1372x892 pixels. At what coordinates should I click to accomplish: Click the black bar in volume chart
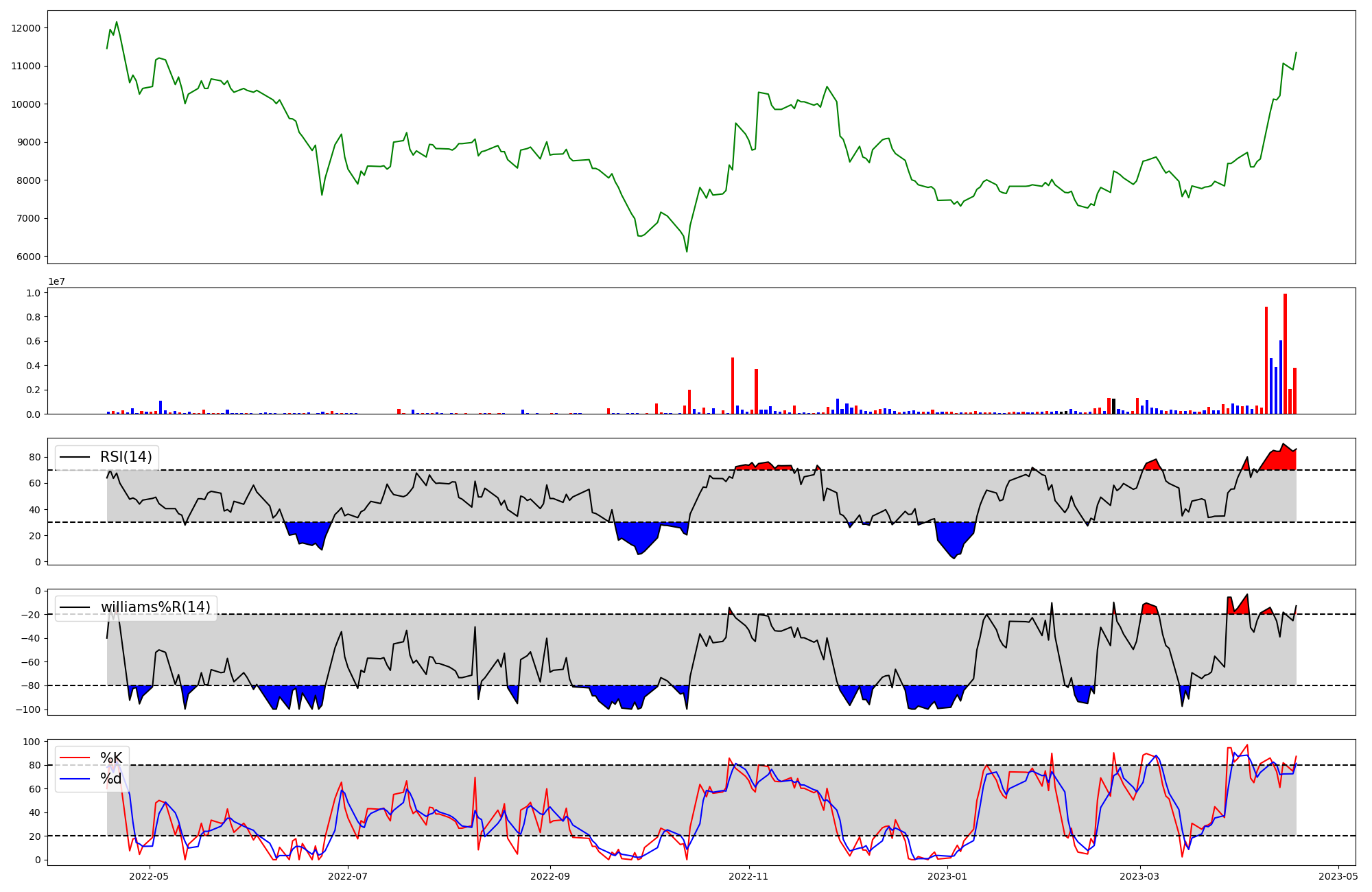(x=1113, y=406)
